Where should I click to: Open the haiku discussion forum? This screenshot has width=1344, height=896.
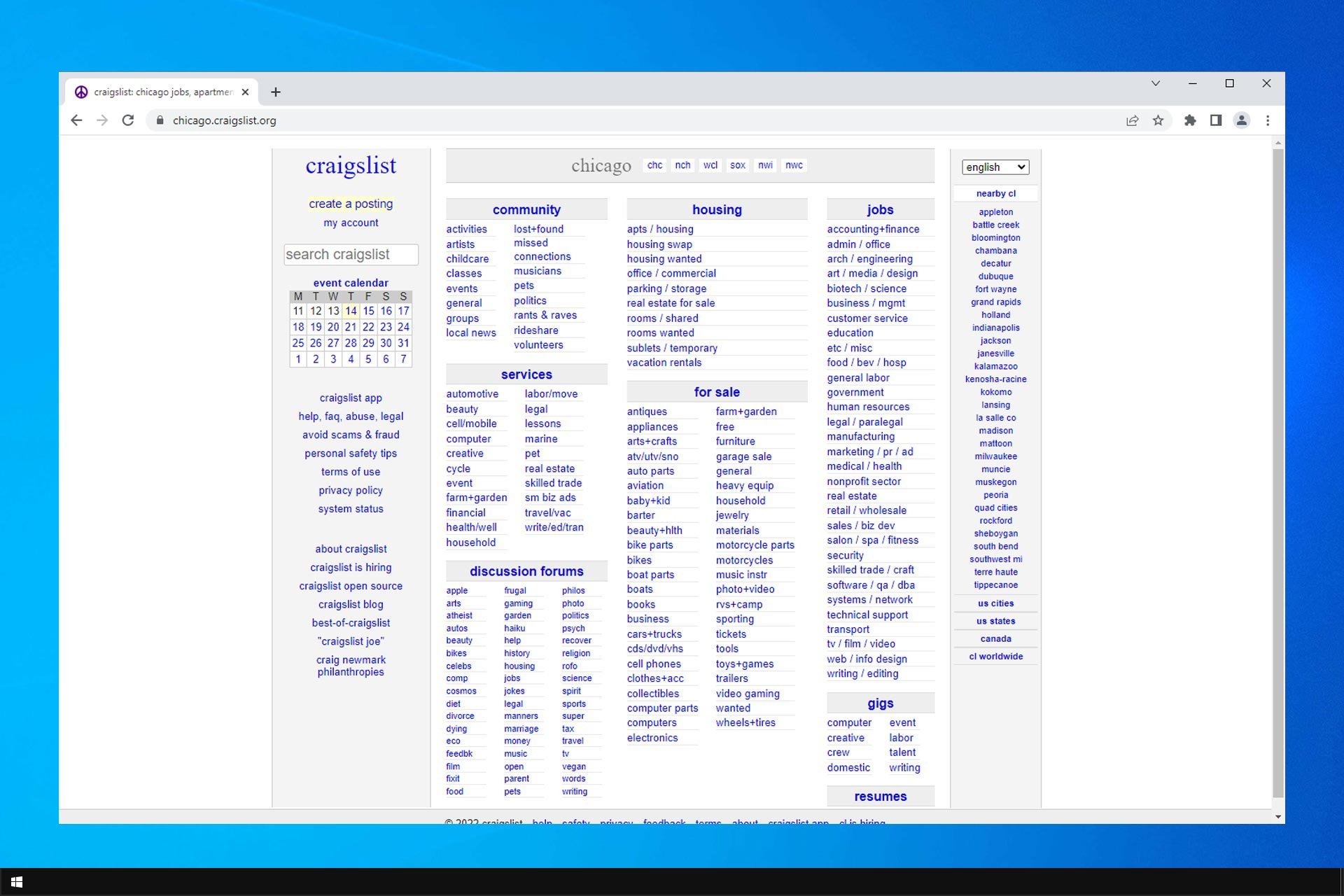514,629
